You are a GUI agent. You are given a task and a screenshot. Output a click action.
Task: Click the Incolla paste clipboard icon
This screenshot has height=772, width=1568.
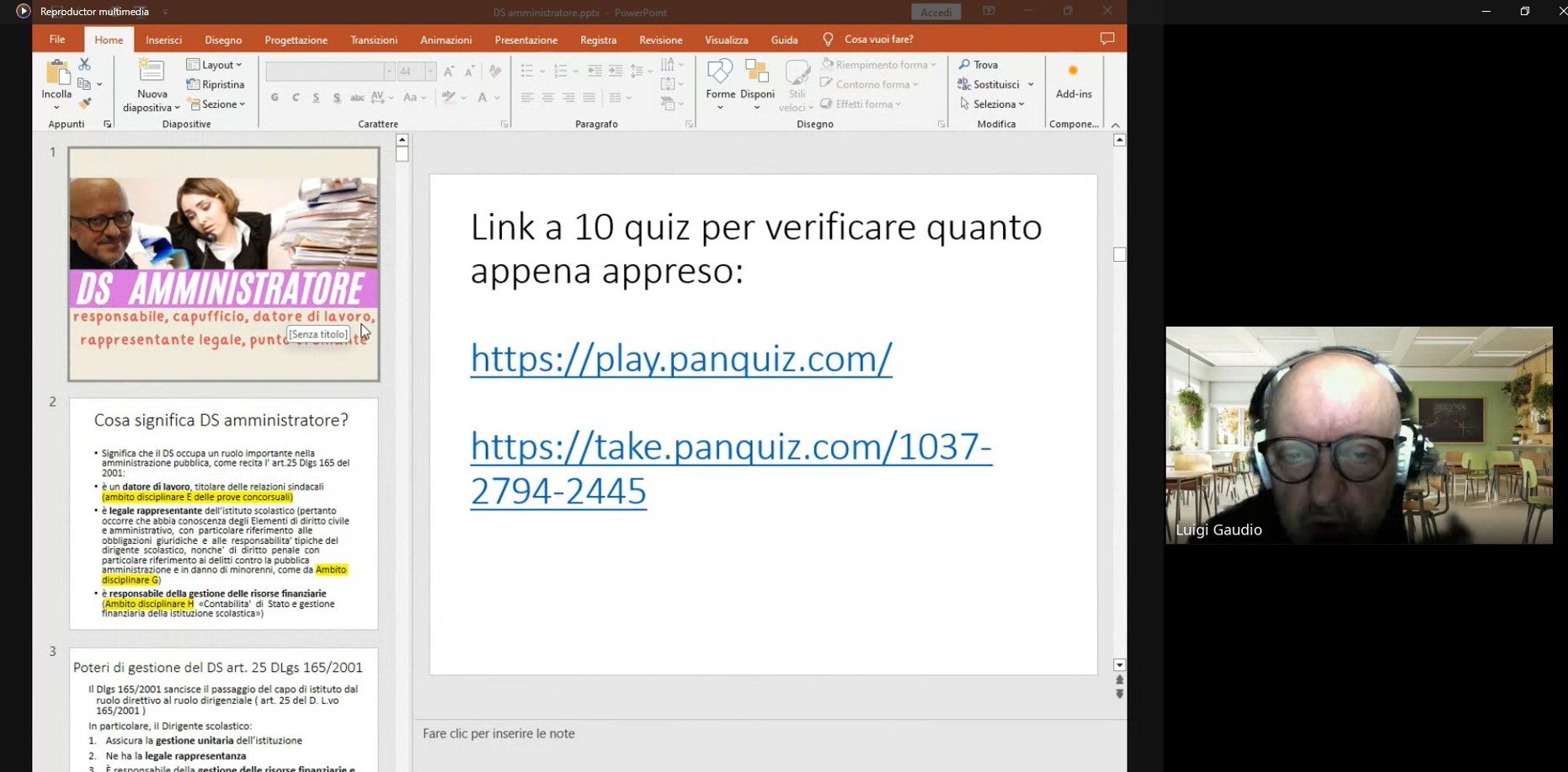tap(57, 72)
